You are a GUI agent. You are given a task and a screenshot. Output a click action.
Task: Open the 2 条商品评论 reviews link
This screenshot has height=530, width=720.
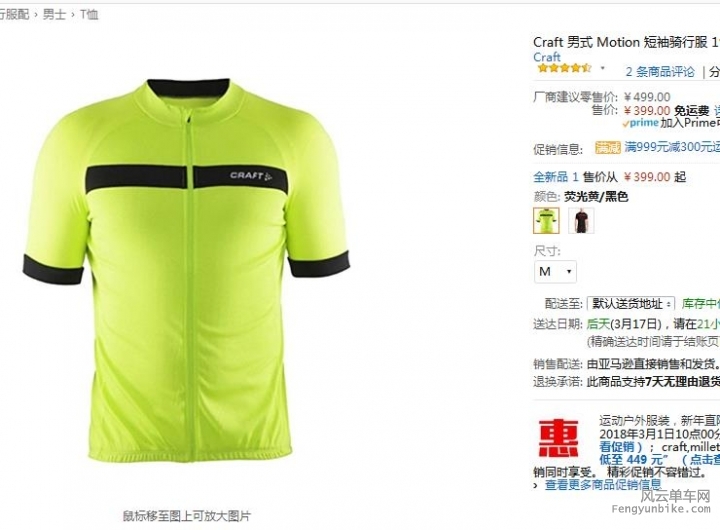(x=660, y=72)
